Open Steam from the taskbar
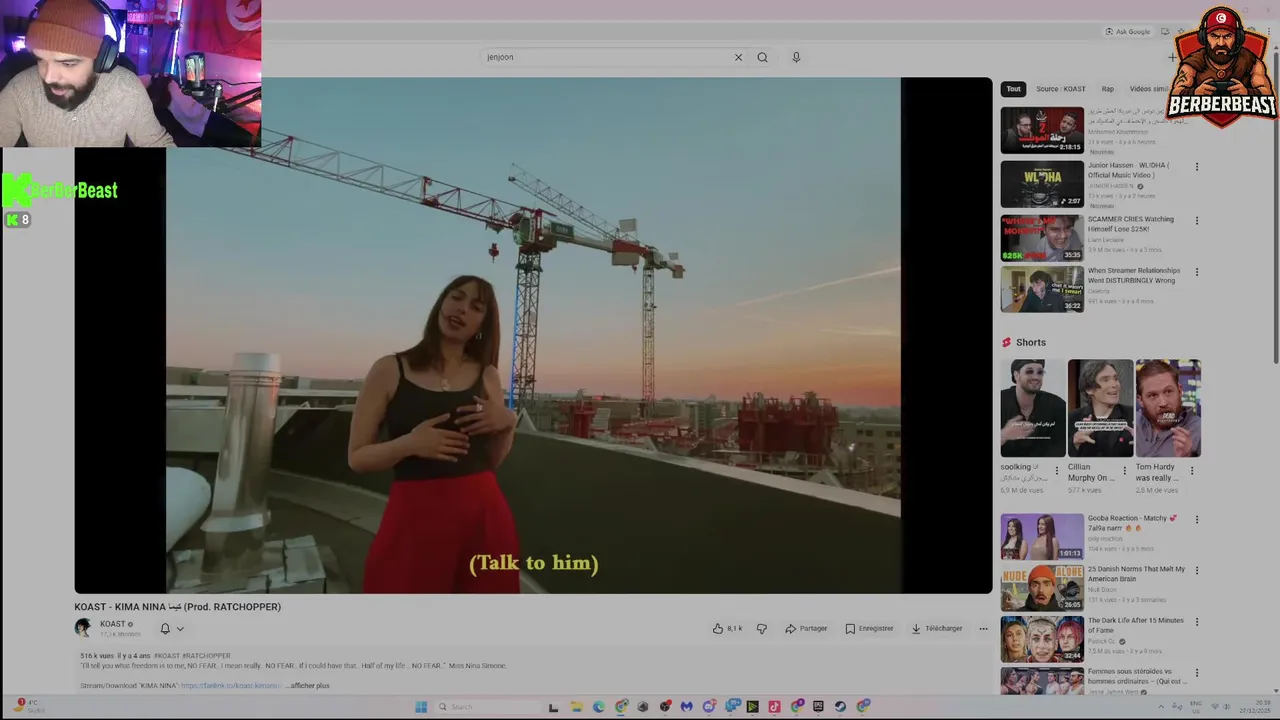 click(840, 707)
